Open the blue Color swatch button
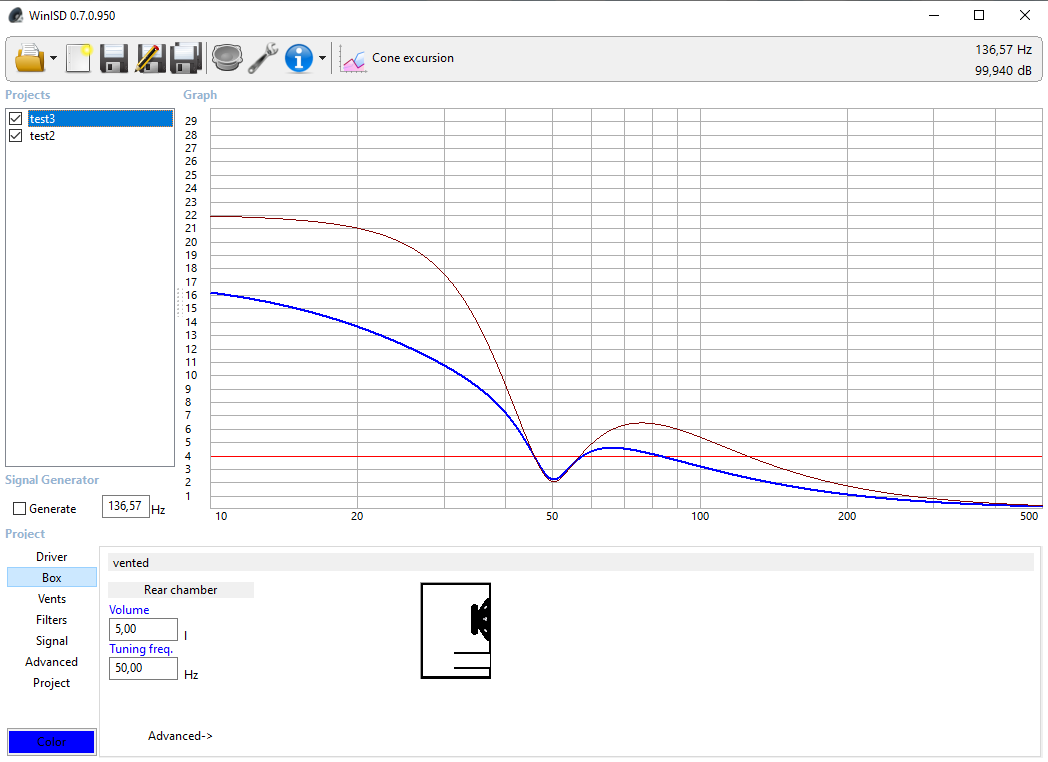 [x=51, y=742]
